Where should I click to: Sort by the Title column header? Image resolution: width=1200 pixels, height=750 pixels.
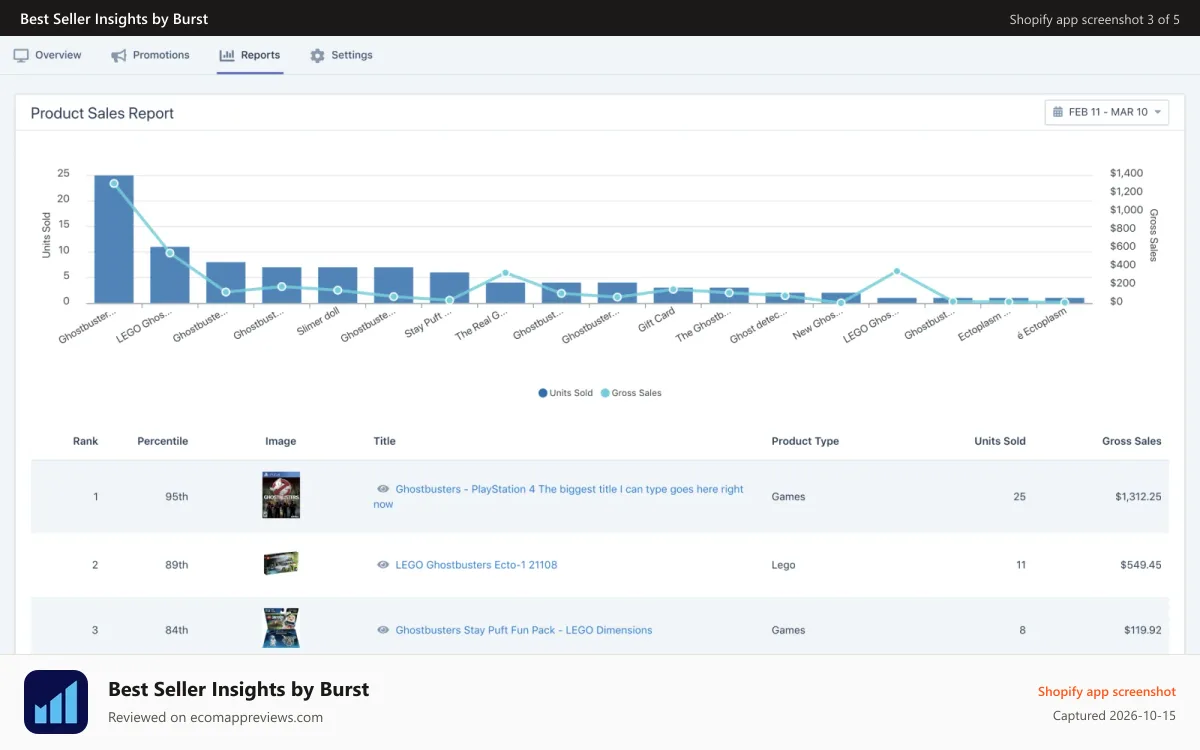(x=385, y=441)
